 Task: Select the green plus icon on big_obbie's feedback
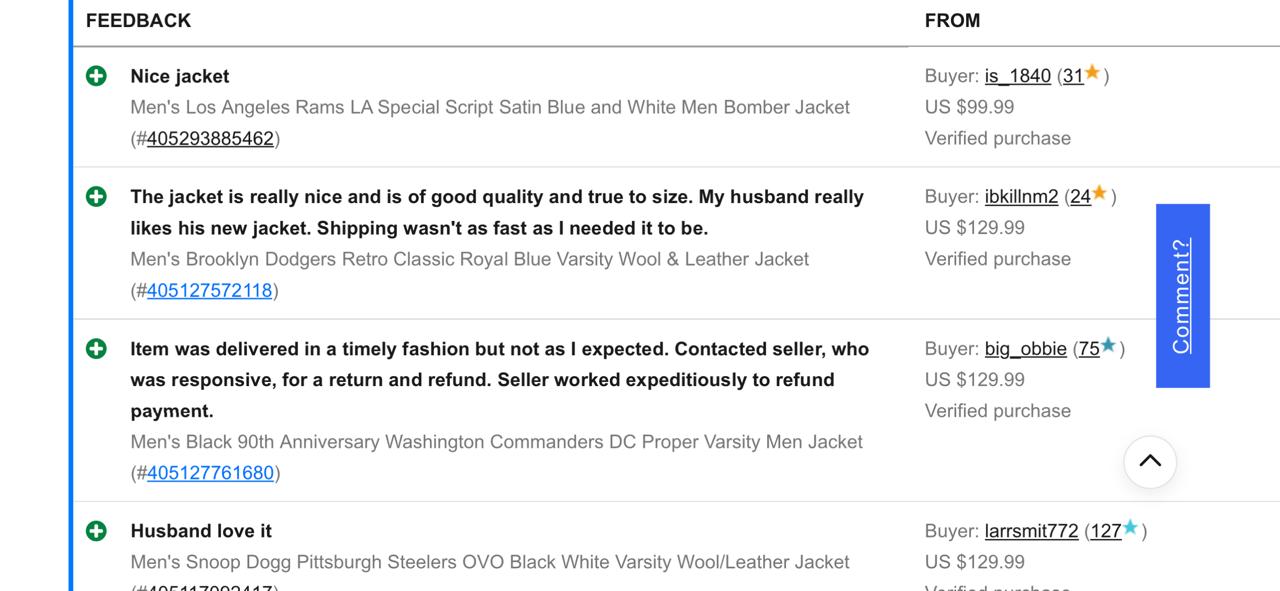pos(96,348)
